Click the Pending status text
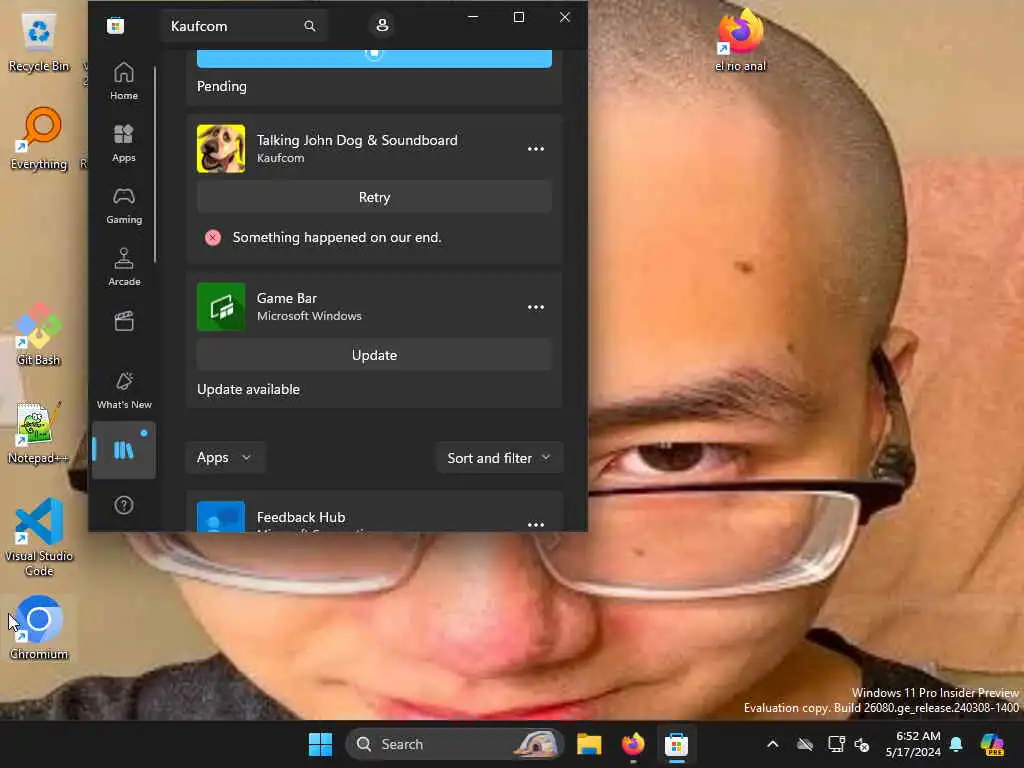The height and width of the screenshot is (768, 1024). [221, 86]
